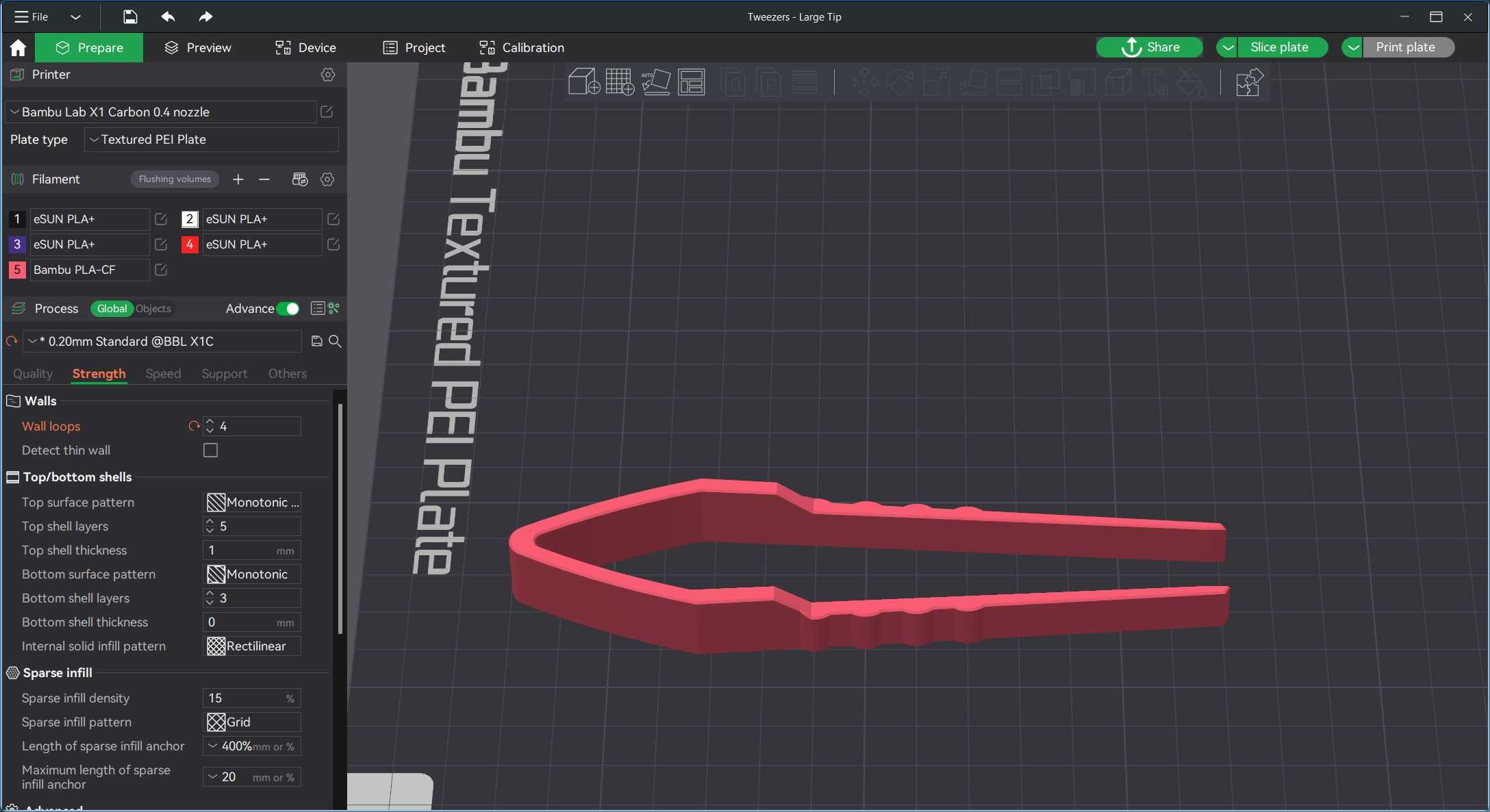
Task: Undo the last action
Action: [168, 16]
